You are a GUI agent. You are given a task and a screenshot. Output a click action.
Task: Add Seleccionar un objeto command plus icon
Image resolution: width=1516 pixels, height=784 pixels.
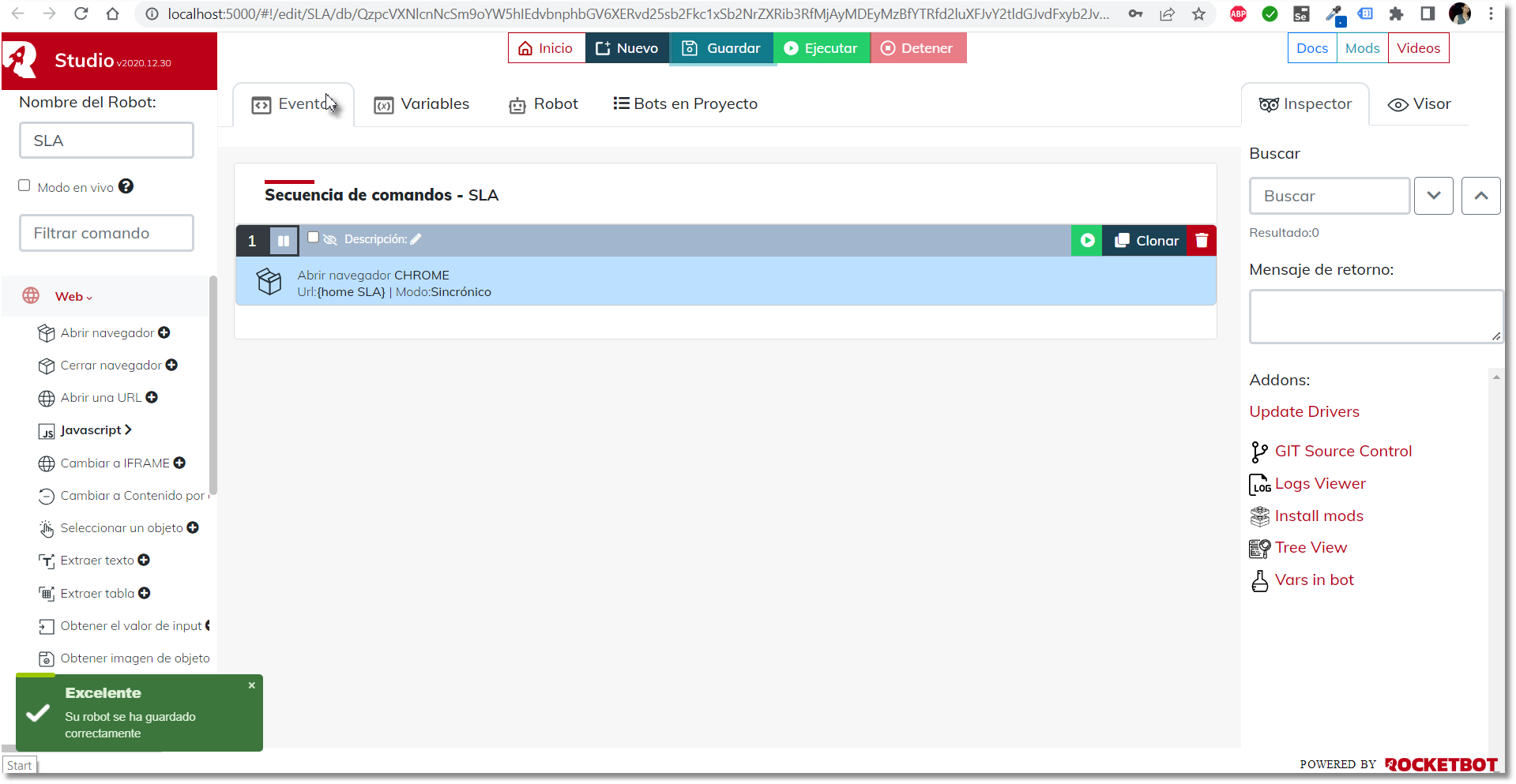[x=193, y=527]
